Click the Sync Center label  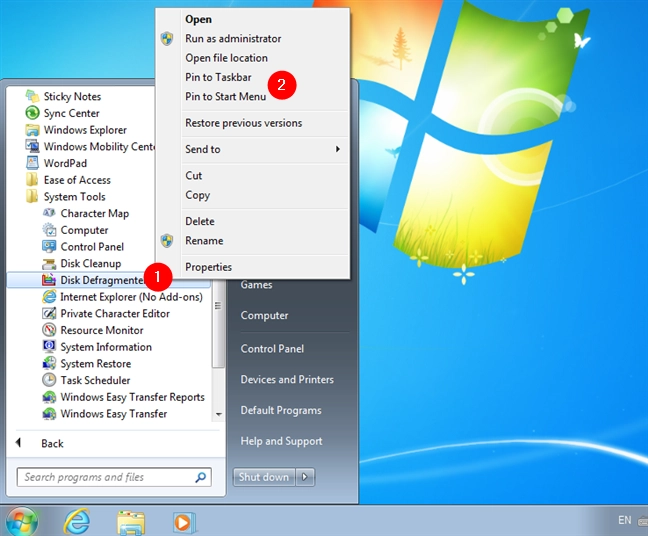pyautogui.click(x=71, y=113)
